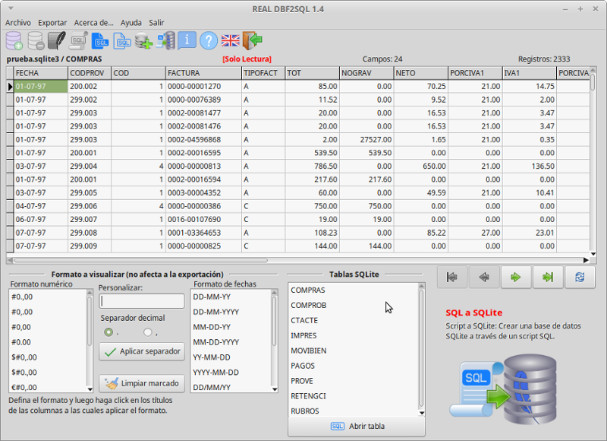Viewport: 607px width, 441px height.
Task: Click the CODPROV column header
Action: click(89, 73)
